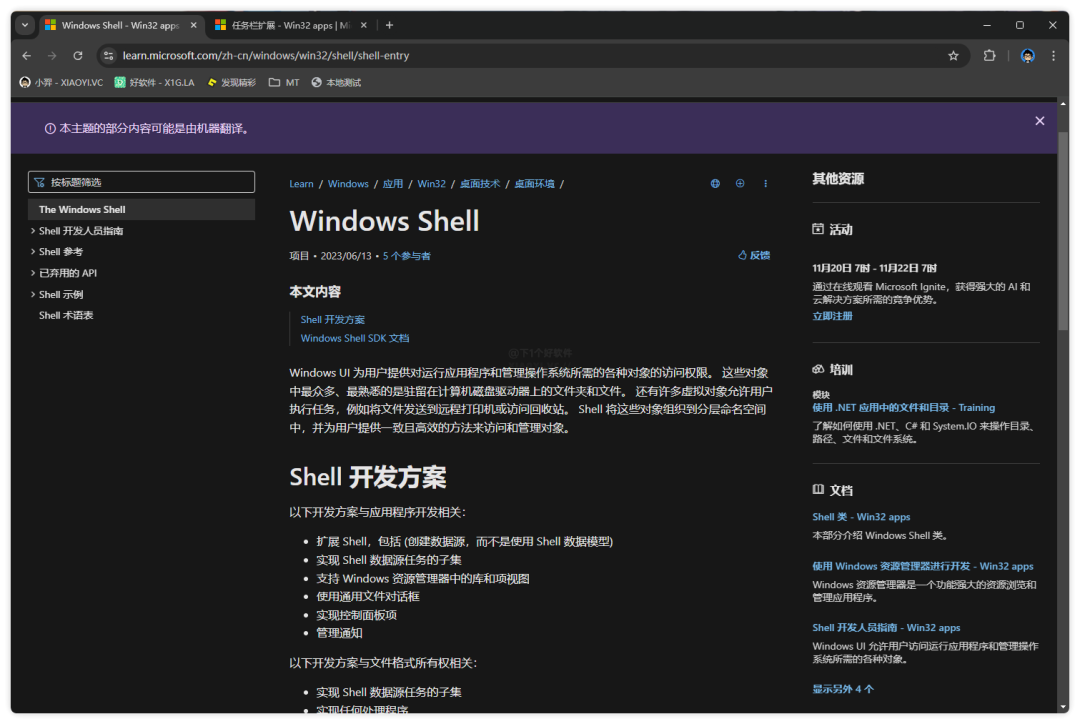
Task: Click the 反馈 feedback button
Action: (x=754, y=256)
